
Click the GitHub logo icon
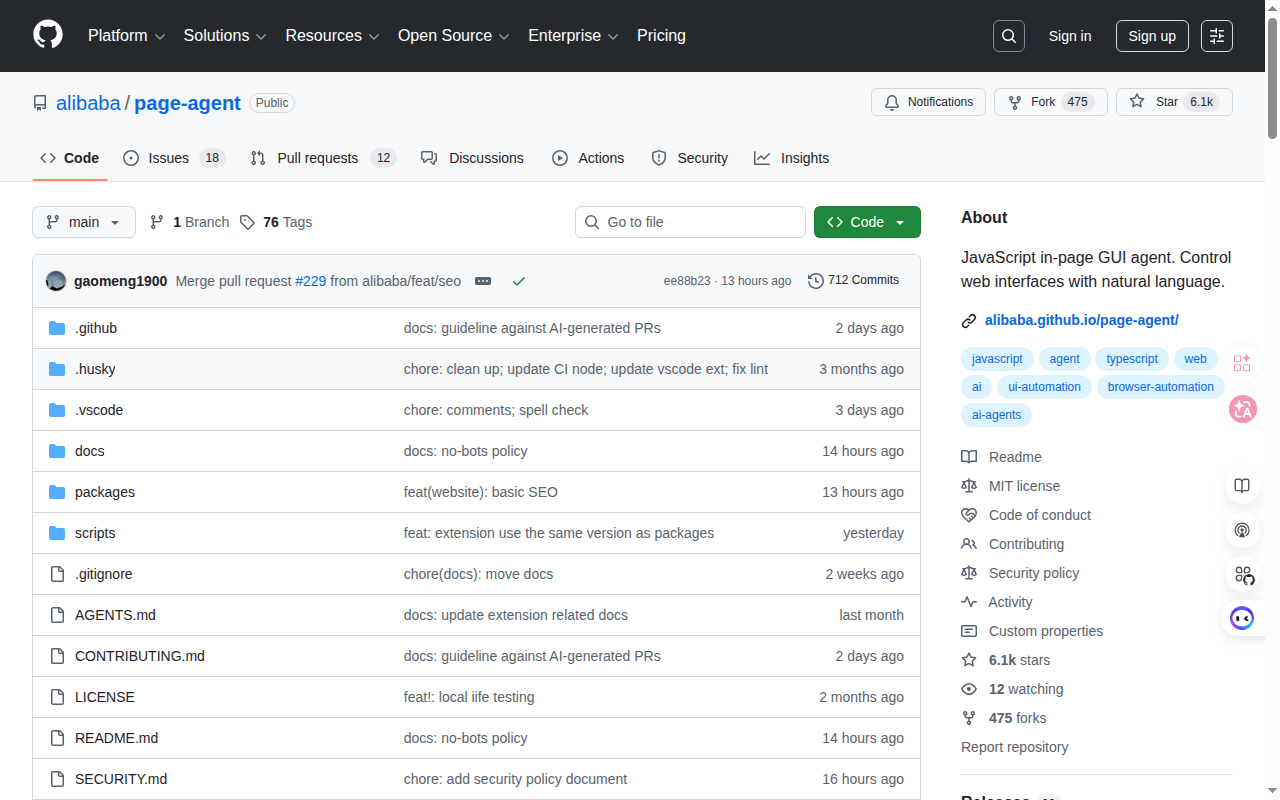coord(48,35)
